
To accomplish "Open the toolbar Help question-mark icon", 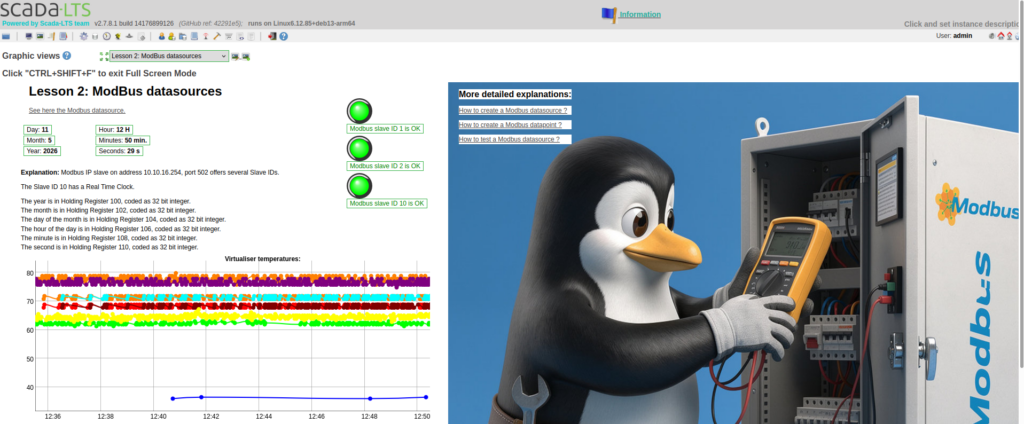I will (x=283, y=37).
